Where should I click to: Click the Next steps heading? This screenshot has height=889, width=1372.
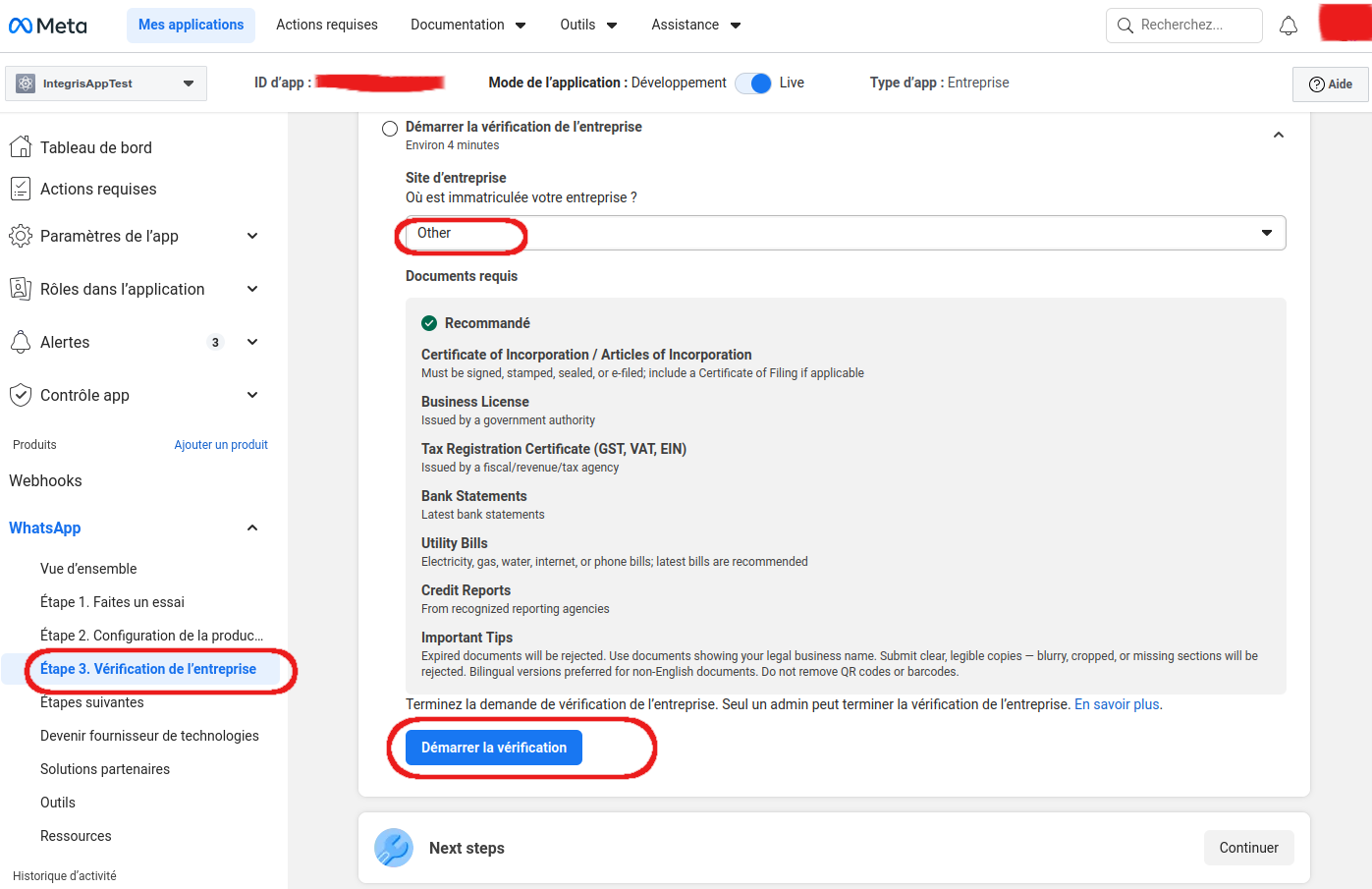[x=466, y=848]
